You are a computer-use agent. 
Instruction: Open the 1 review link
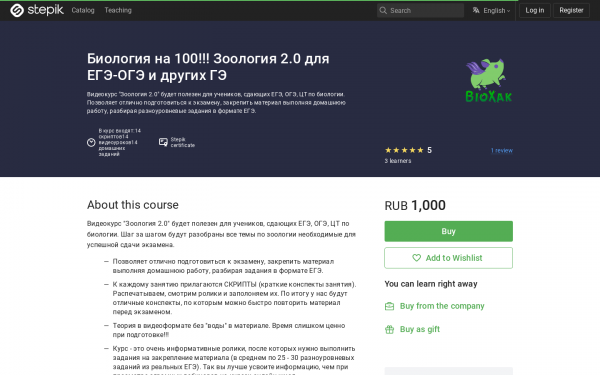click(x=502, y=150)
